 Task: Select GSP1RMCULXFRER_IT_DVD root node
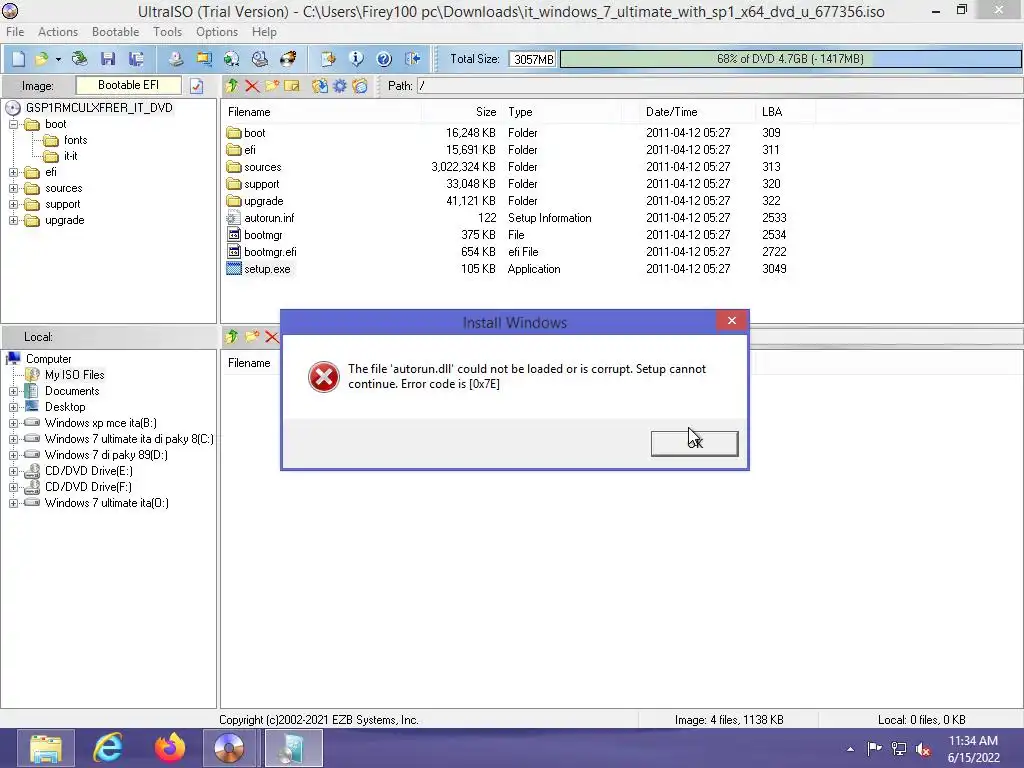(99, 108)
